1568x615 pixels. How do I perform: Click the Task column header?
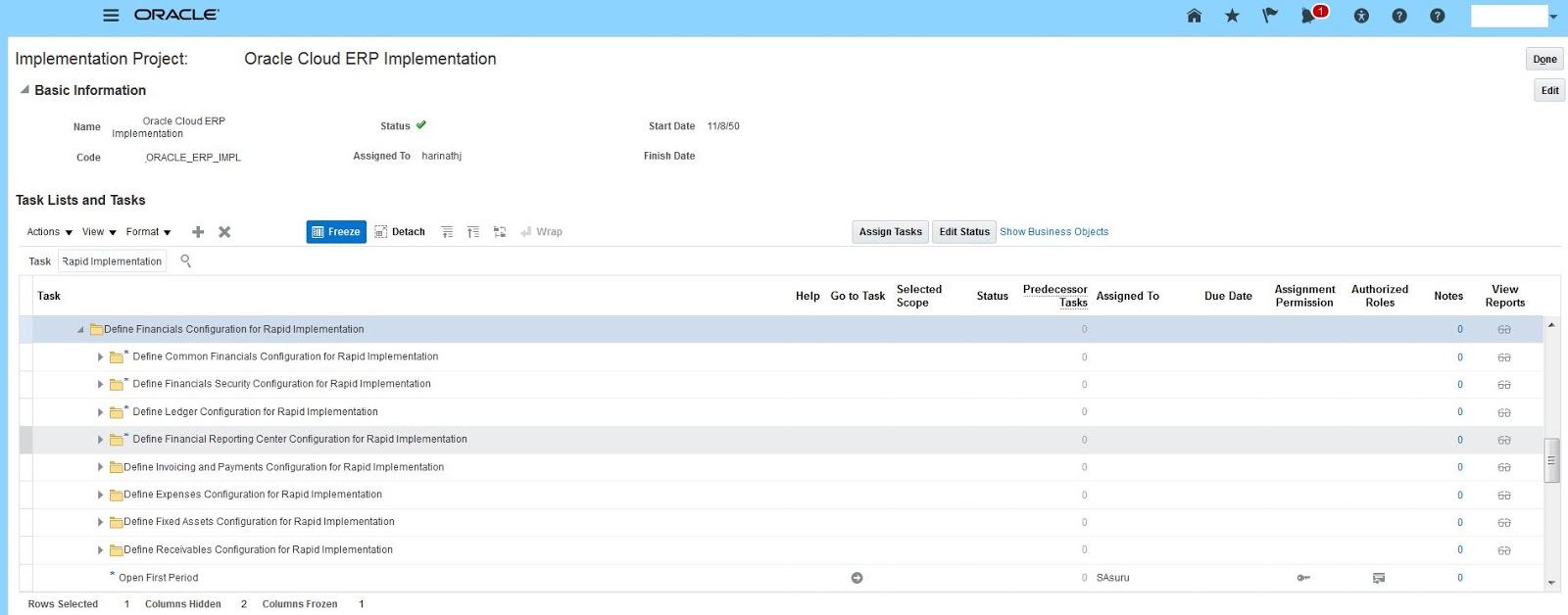click(49, 296)
